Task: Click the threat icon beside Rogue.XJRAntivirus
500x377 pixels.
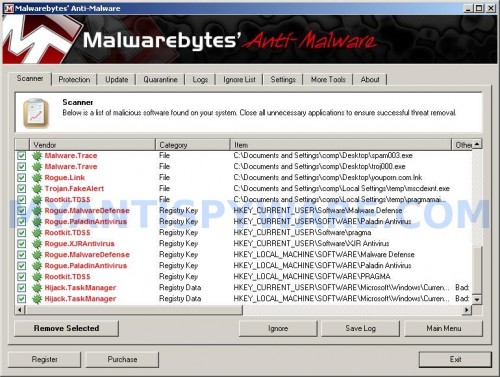Action: (37, 244)
